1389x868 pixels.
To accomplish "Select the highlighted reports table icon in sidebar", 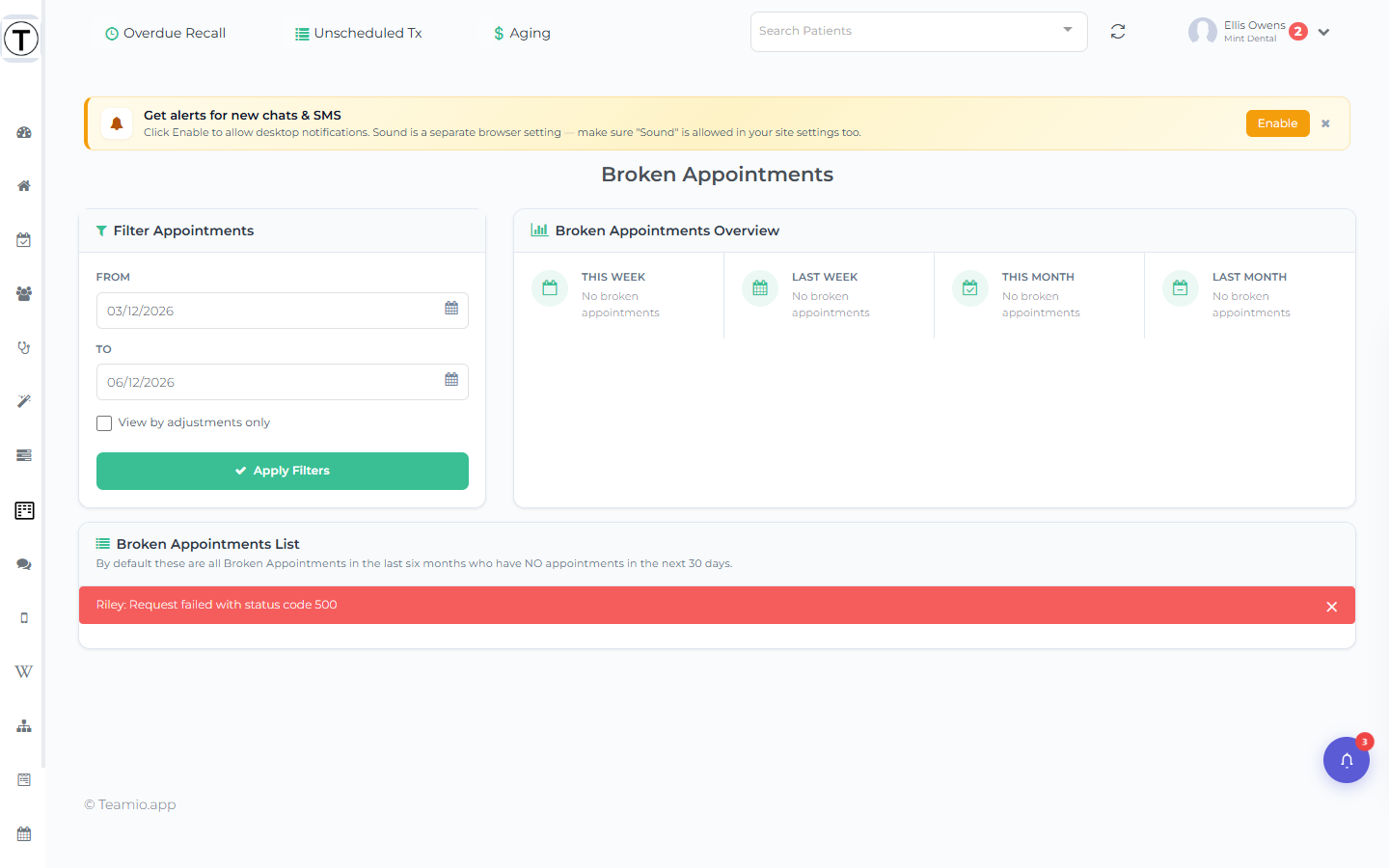I will [x=24, y=510].
